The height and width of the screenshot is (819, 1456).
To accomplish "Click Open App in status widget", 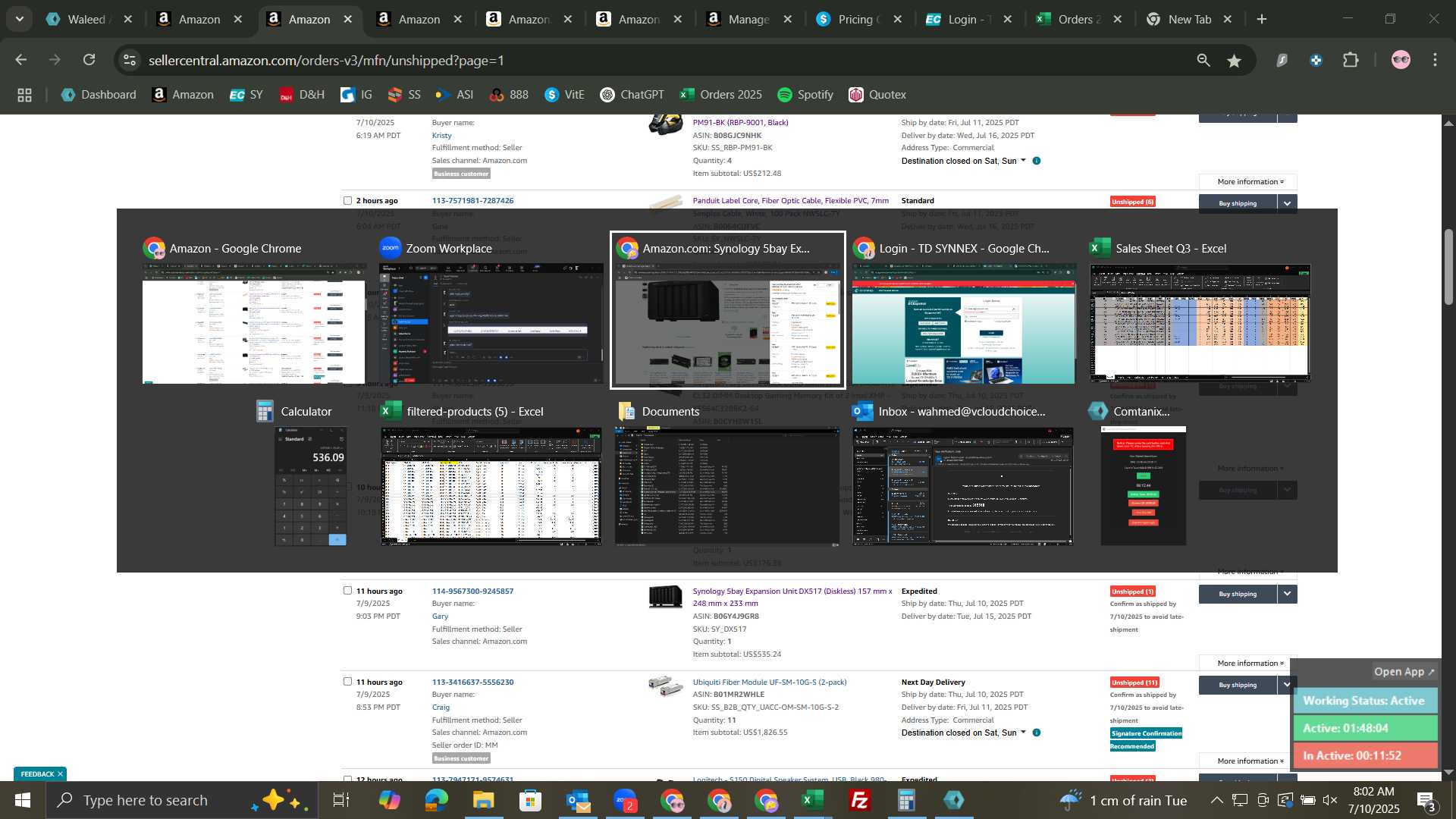I will [1404, 672].
